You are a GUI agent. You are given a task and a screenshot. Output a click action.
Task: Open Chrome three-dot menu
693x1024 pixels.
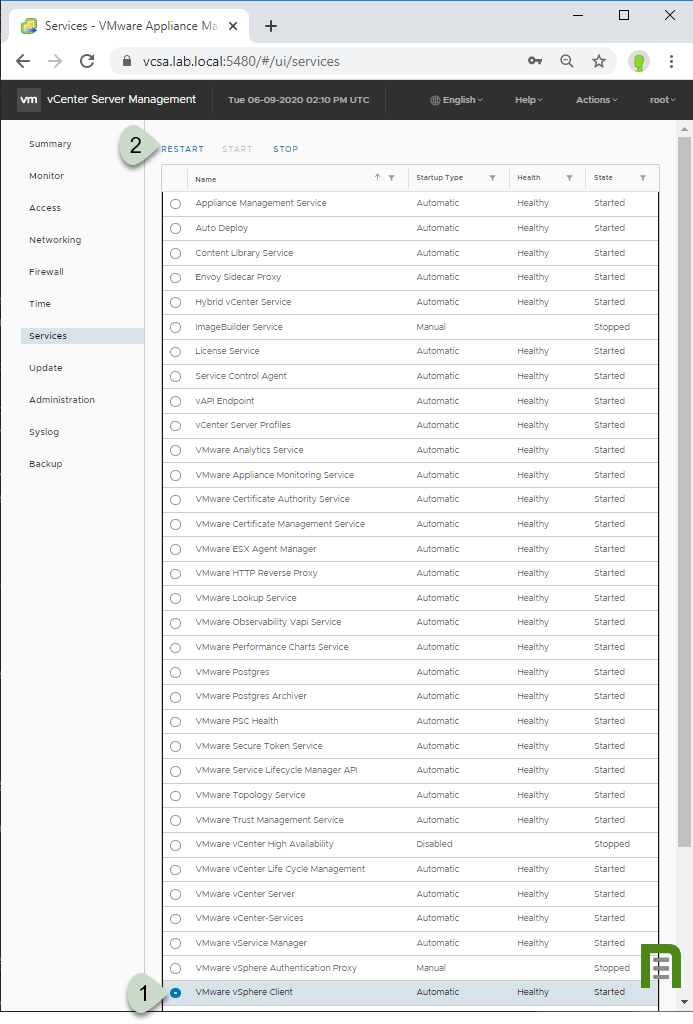671,61
